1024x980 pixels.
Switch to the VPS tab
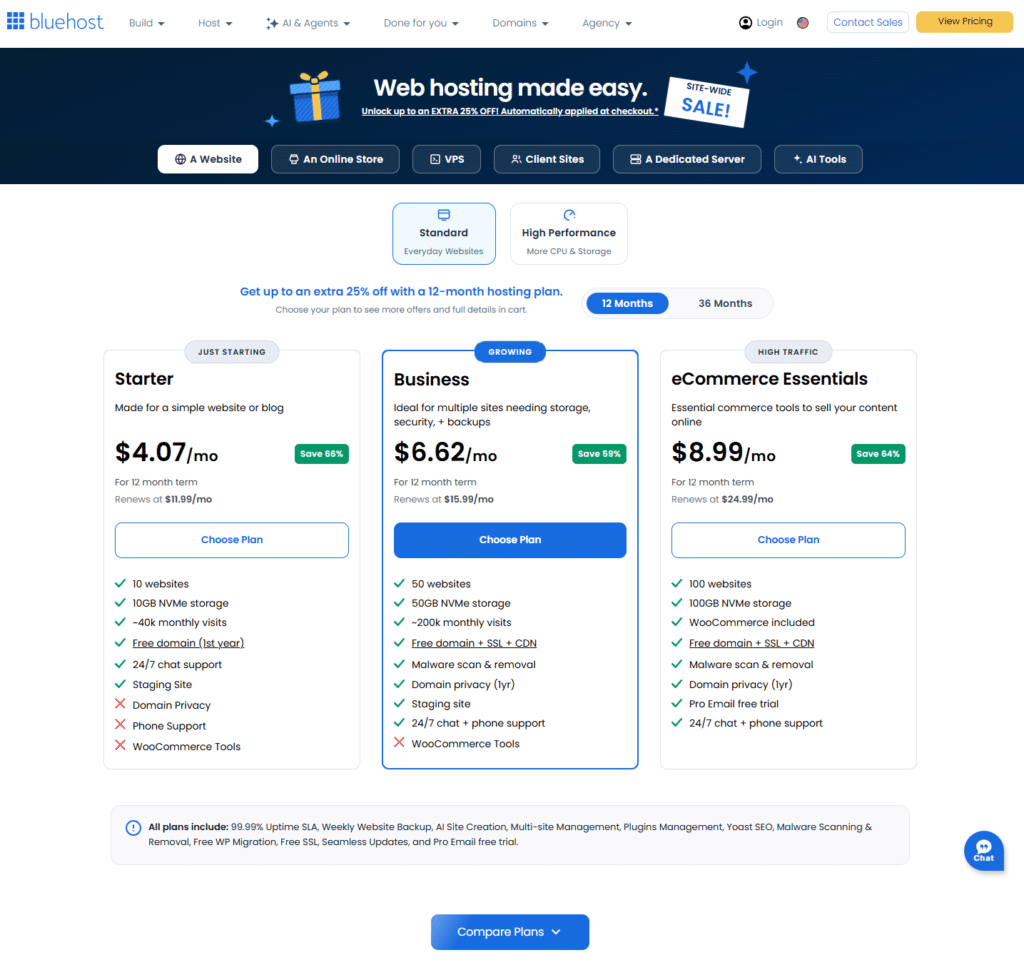(447, 159)
